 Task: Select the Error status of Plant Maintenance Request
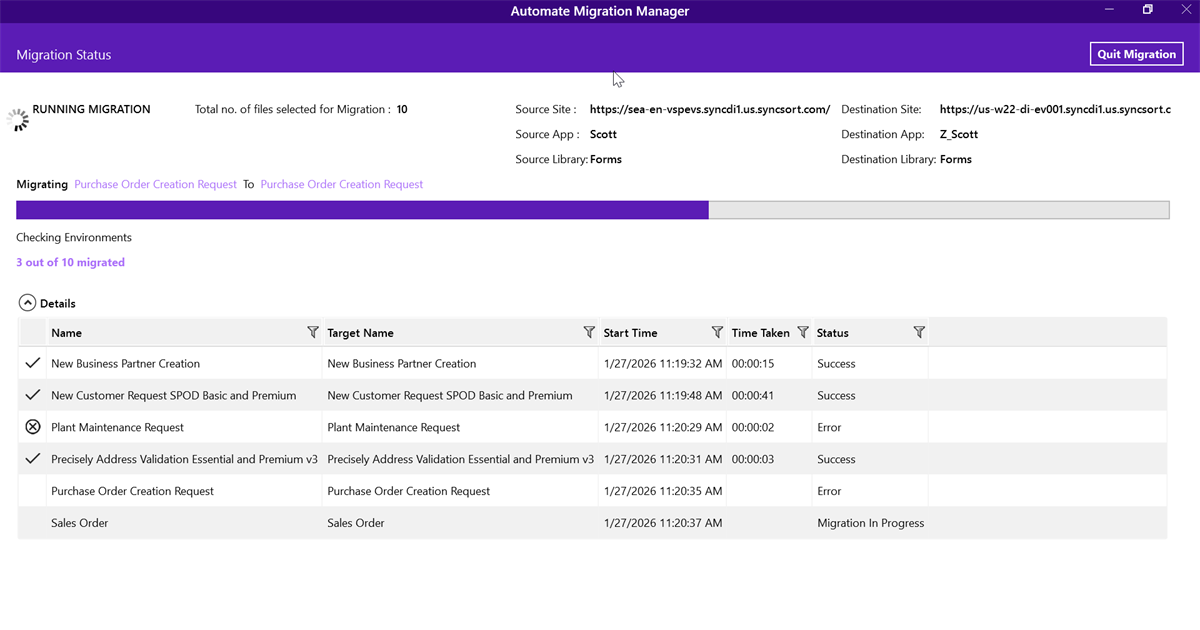829,427
